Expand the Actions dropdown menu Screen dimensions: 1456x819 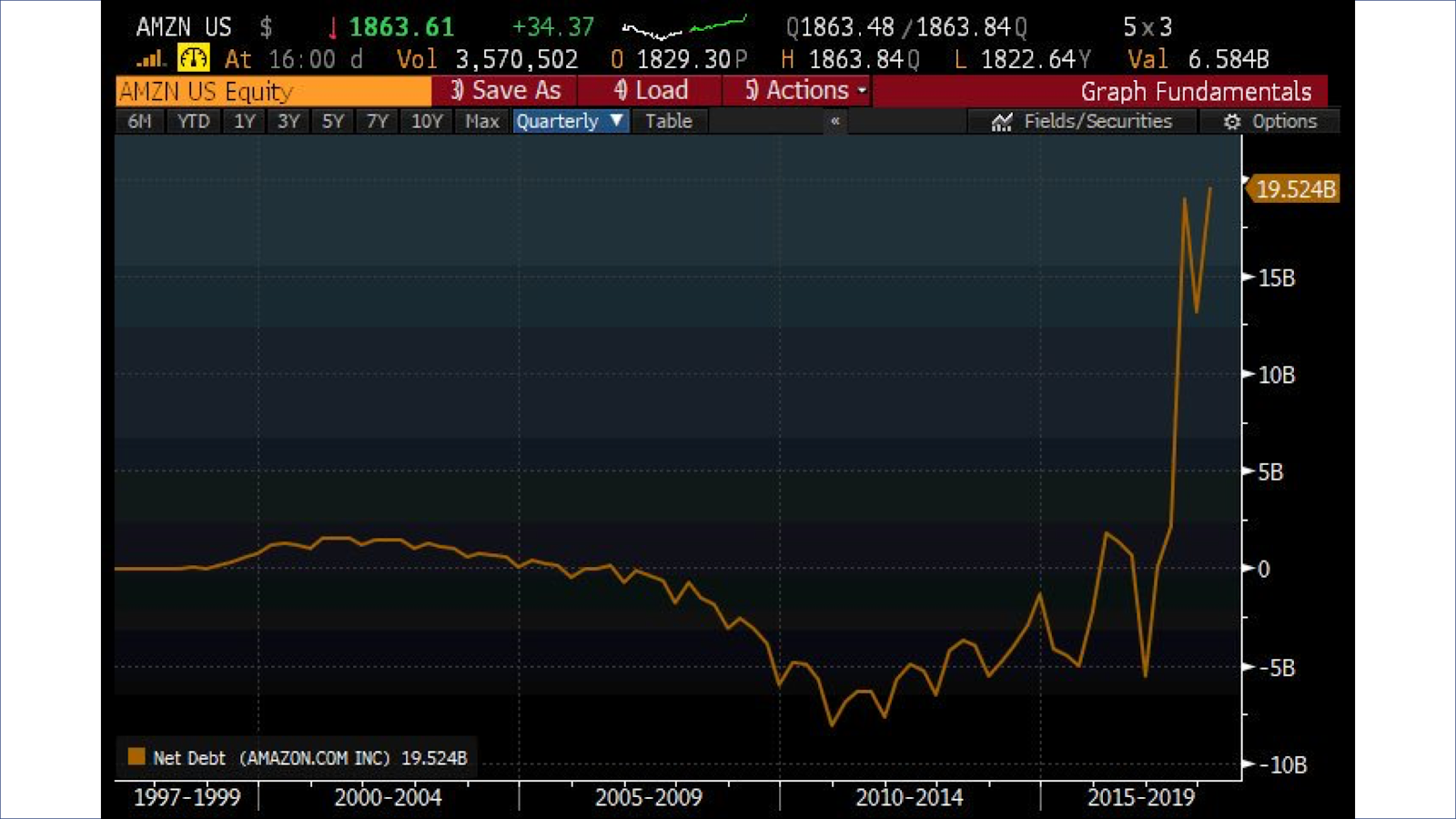coord(806,91)
